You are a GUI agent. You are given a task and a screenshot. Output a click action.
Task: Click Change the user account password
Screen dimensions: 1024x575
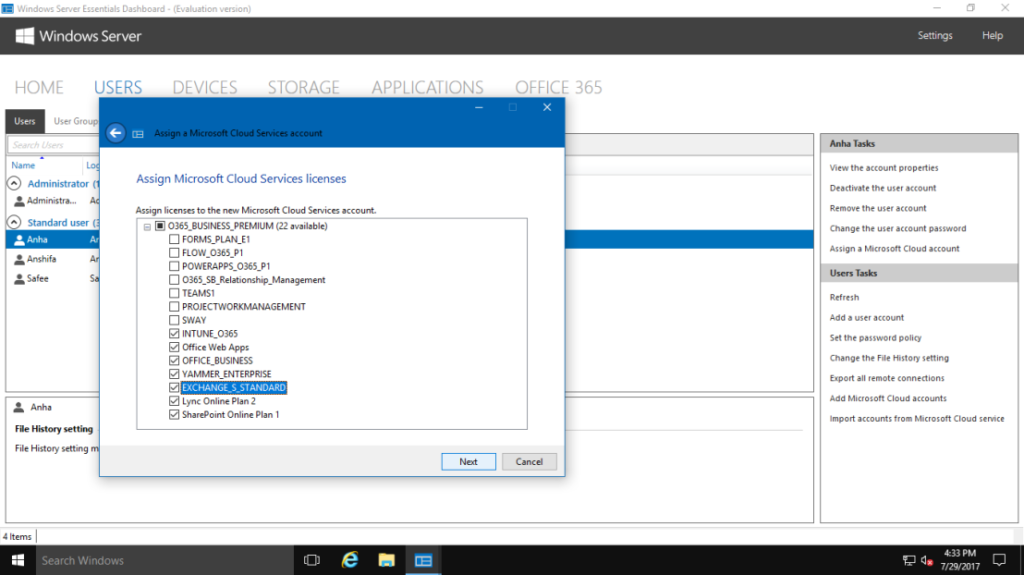[x=897, y=229]
